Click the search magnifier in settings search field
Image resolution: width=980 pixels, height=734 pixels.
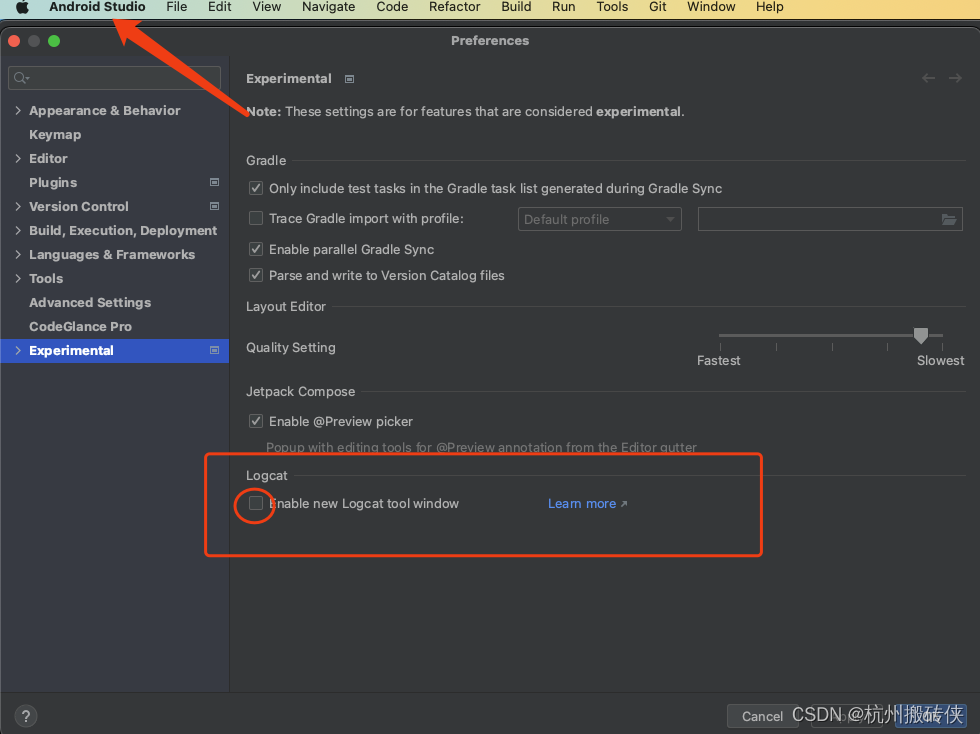[x=20, y=77]
